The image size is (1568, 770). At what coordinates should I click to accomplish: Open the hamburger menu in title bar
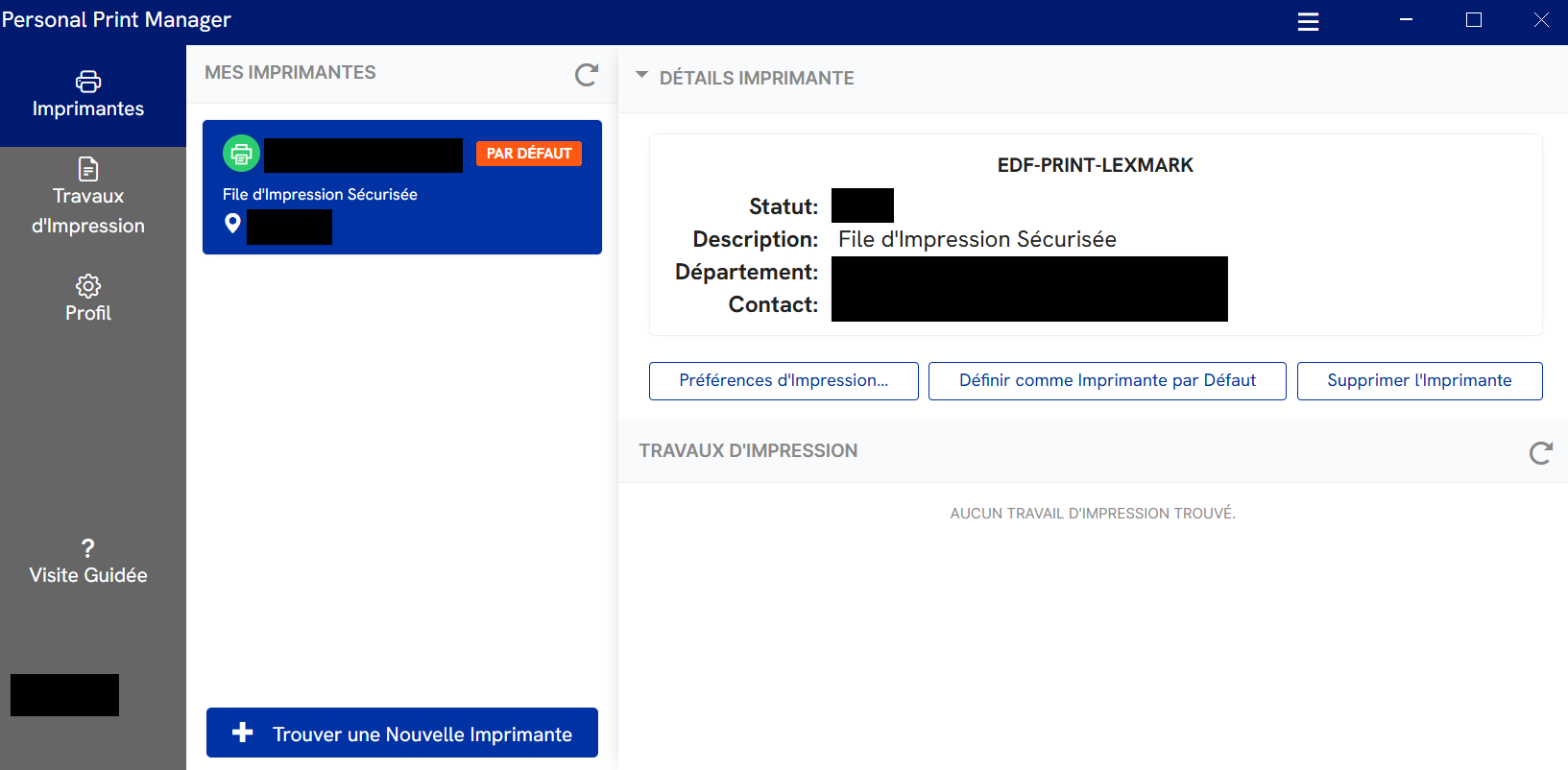pos(1308,21)
